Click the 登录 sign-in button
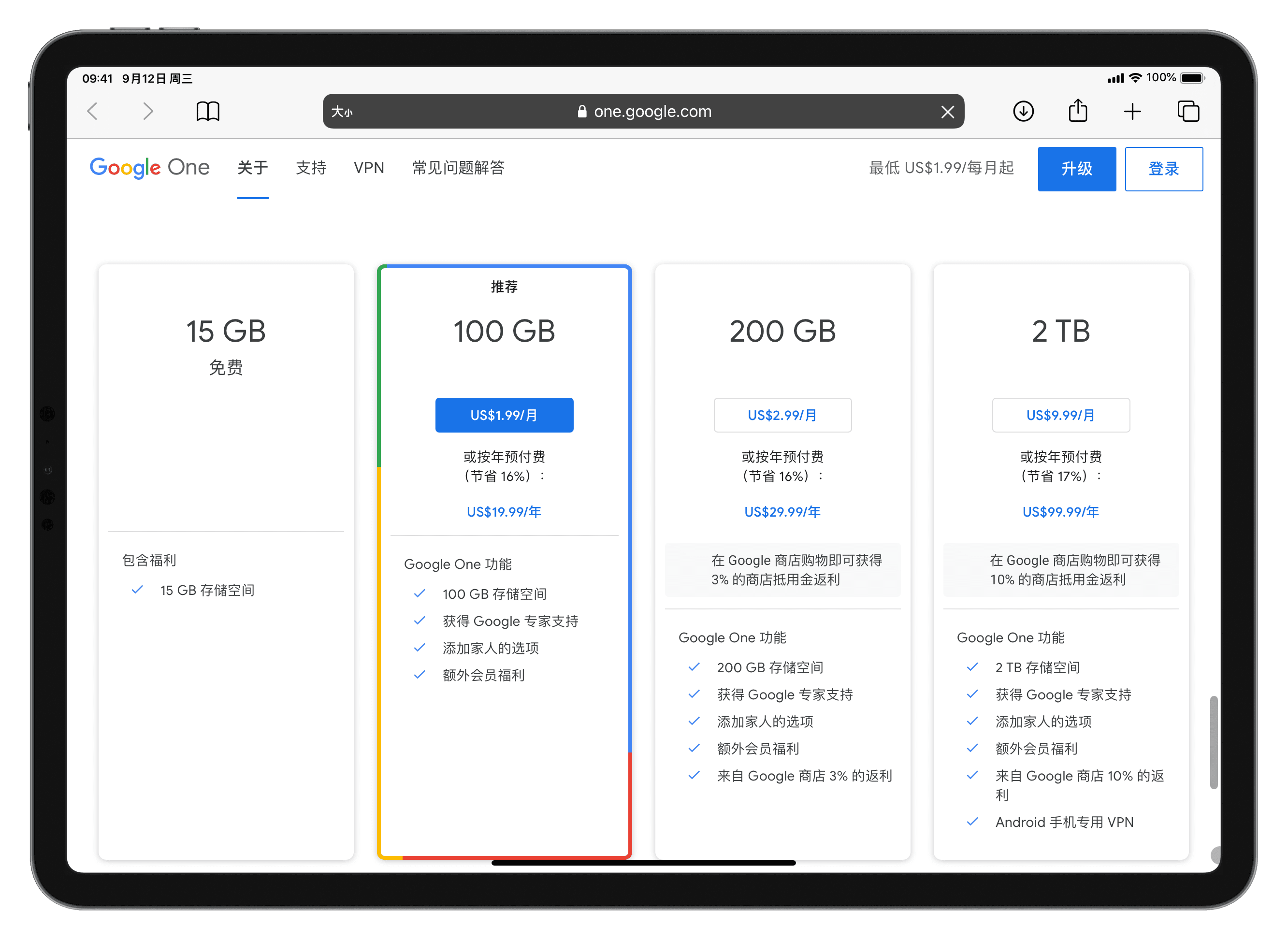The width and height of the screenshot is (1288, 940). [x=1163, y=168]
